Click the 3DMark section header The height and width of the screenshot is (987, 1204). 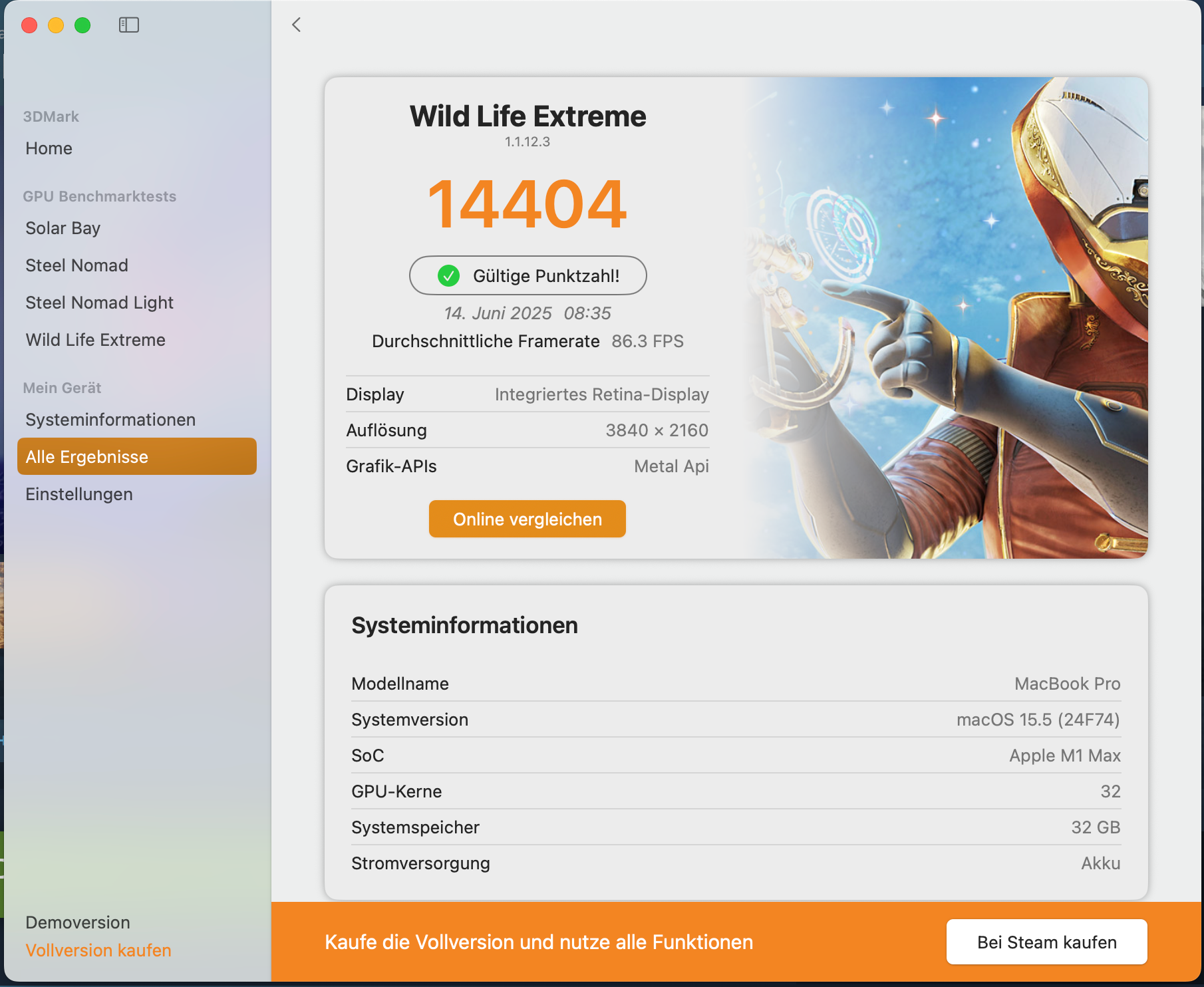(x=51, y=116)
